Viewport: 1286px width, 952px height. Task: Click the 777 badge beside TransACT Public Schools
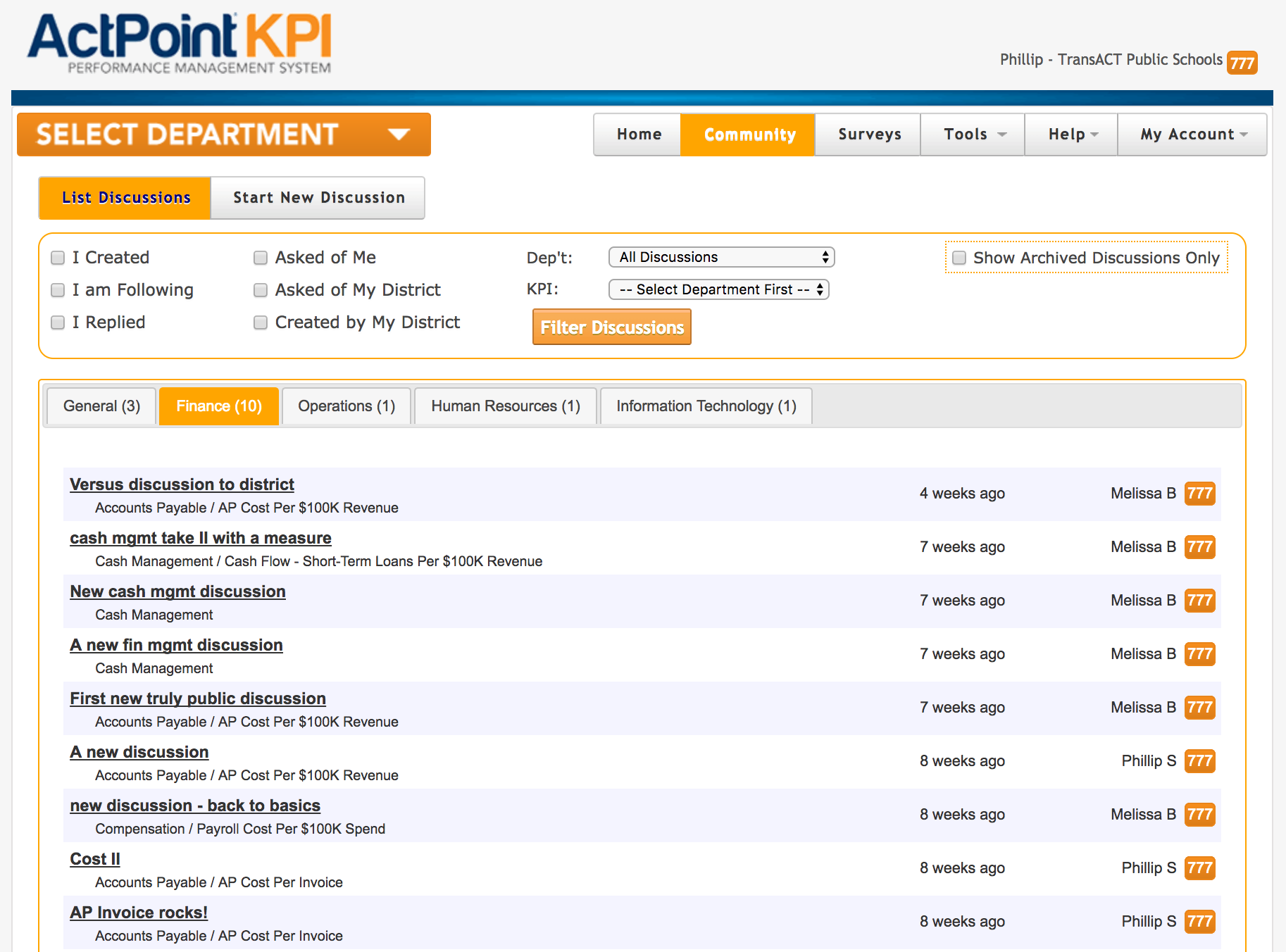(1242, 63)
